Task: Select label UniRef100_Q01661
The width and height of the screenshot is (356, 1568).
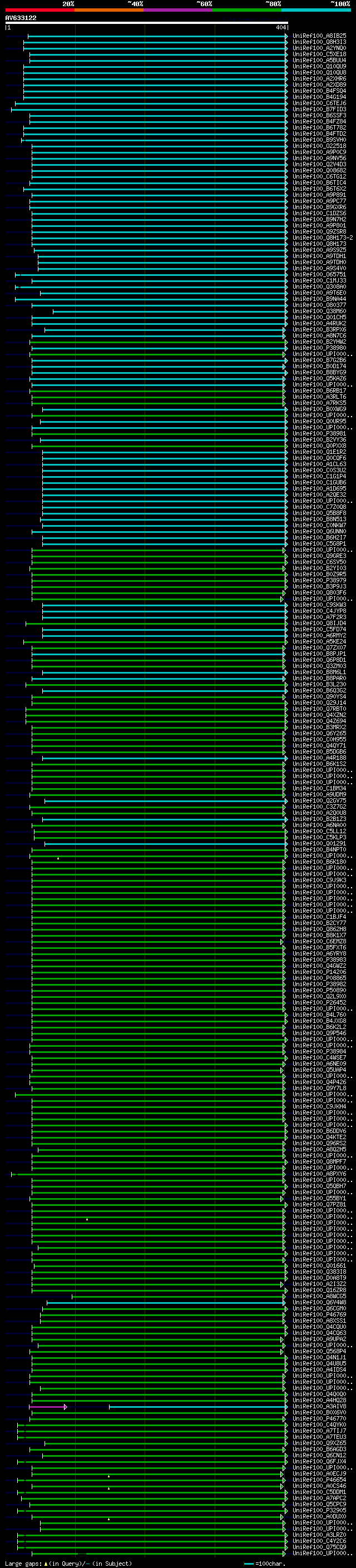Action: coord(319,1266)
